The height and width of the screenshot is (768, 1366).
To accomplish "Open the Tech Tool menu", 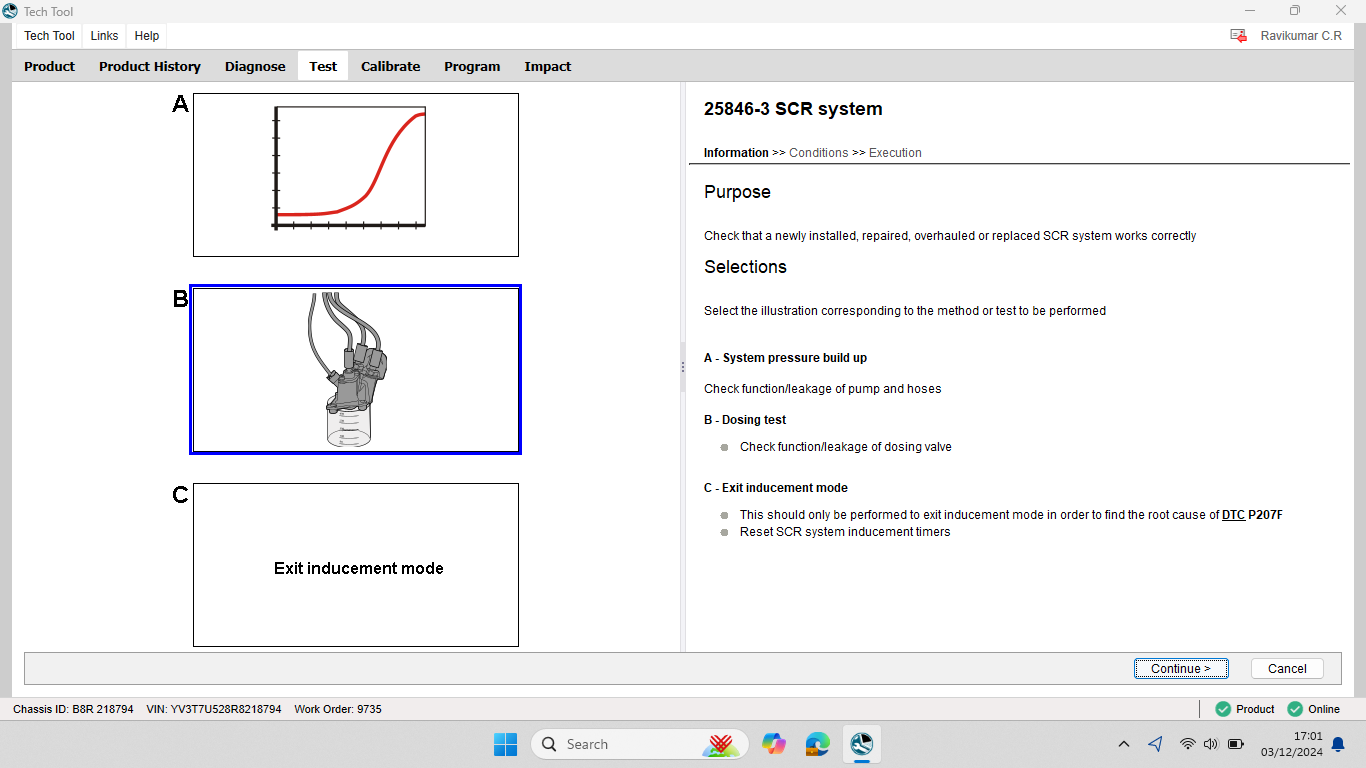I will click(49, 36).
